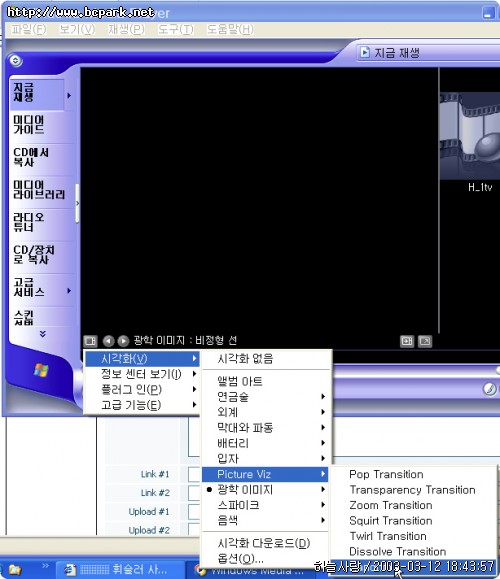Click the round collapse button at top-left of player
The image size is (500, 579).
[15, 60]
